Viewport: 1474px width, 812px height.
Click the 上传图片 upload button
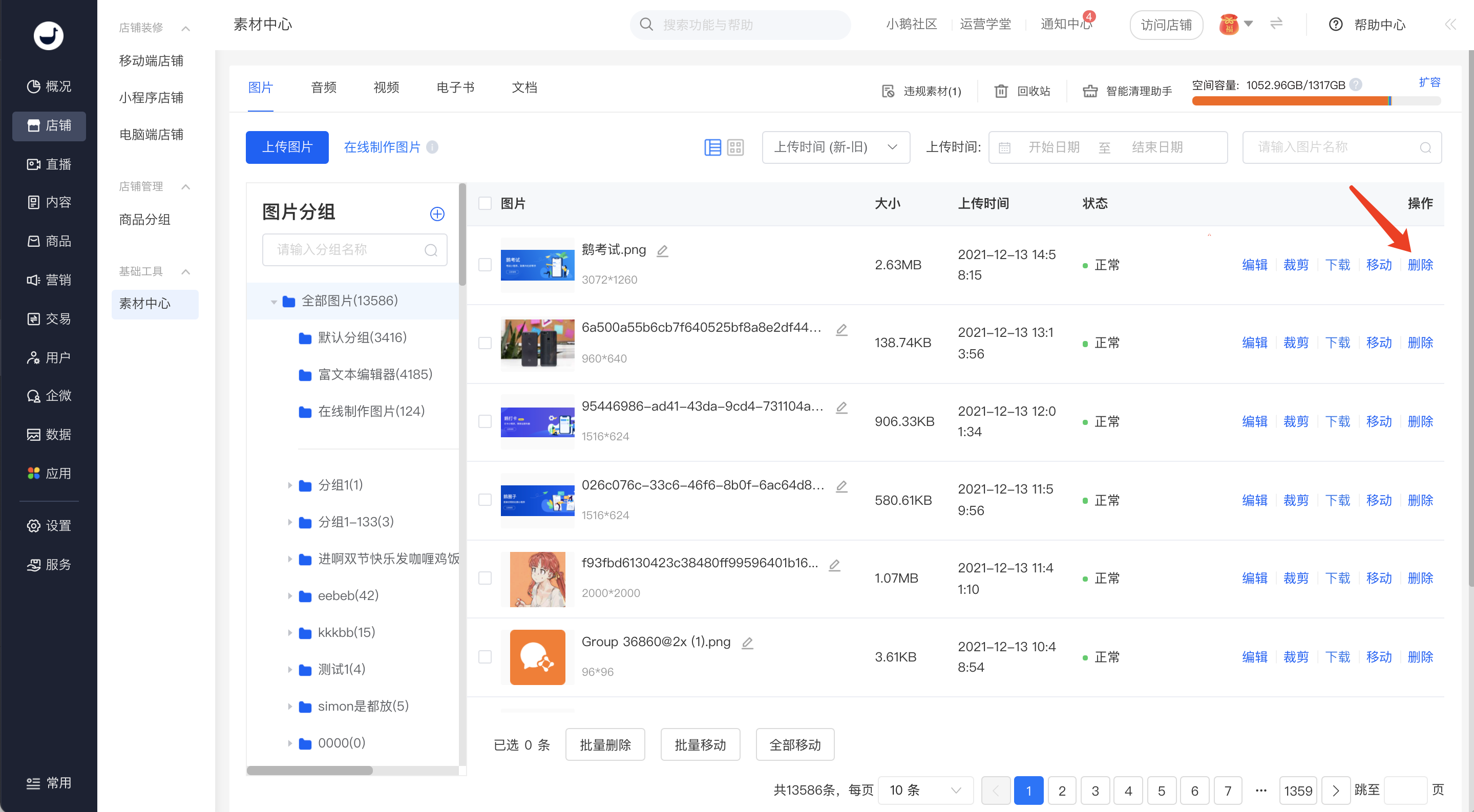click(287, 147)
